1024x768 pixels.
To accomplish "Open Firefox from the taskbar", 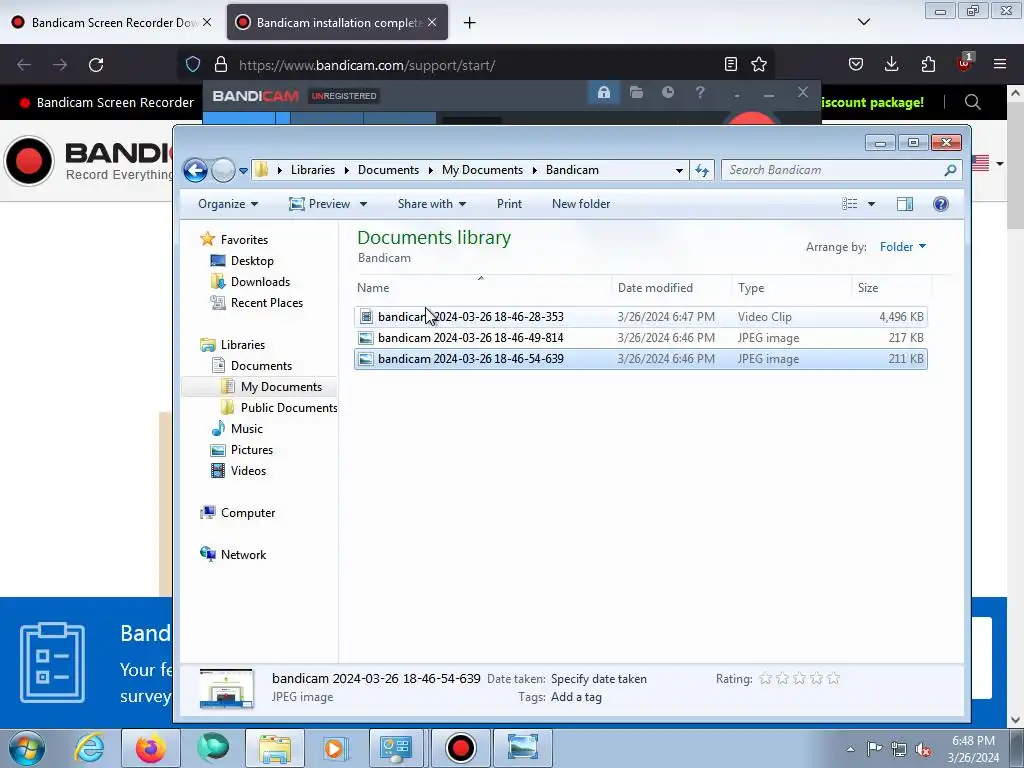I will pos(150,748).
